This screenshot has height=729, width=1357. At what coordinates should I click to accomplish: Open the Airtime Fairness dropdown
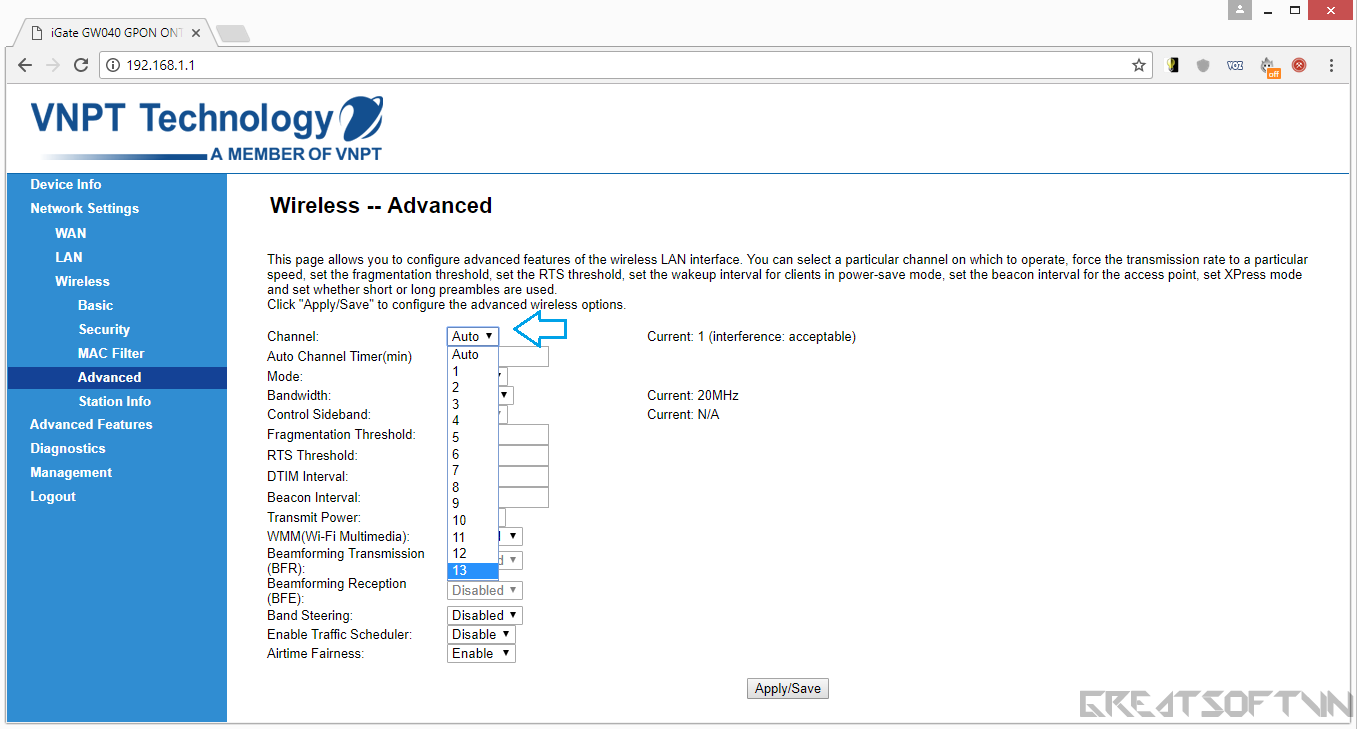(481, 654)
